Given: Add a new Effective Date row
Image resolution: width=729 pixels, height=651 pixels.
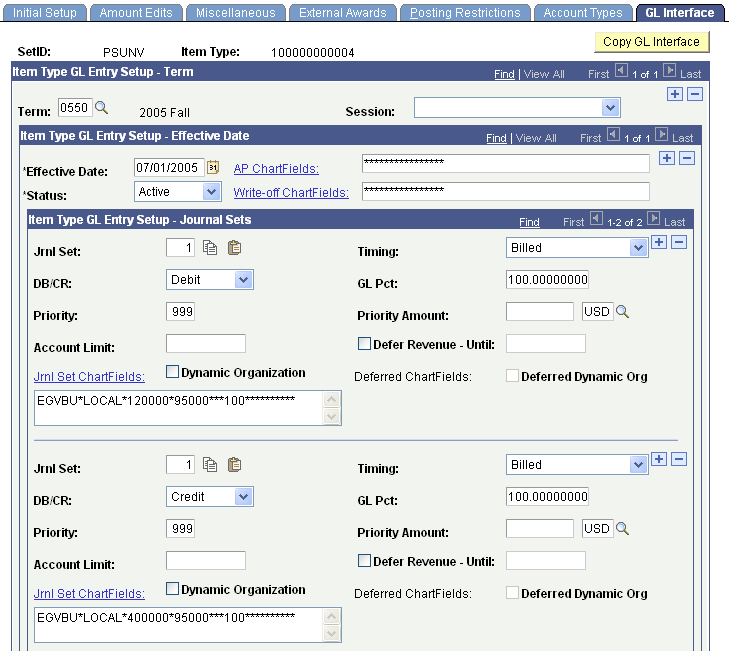Looking at the screenshot, I should coord(667,158).
